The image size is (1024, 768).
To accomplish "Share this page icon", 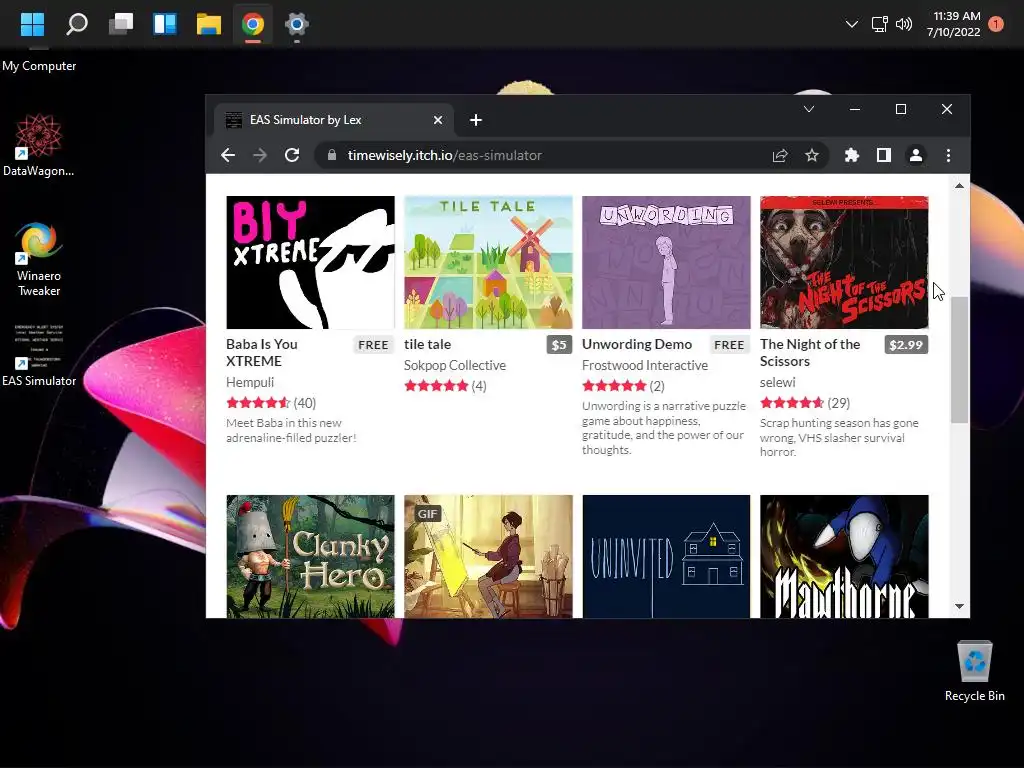I will click(780, 155).
